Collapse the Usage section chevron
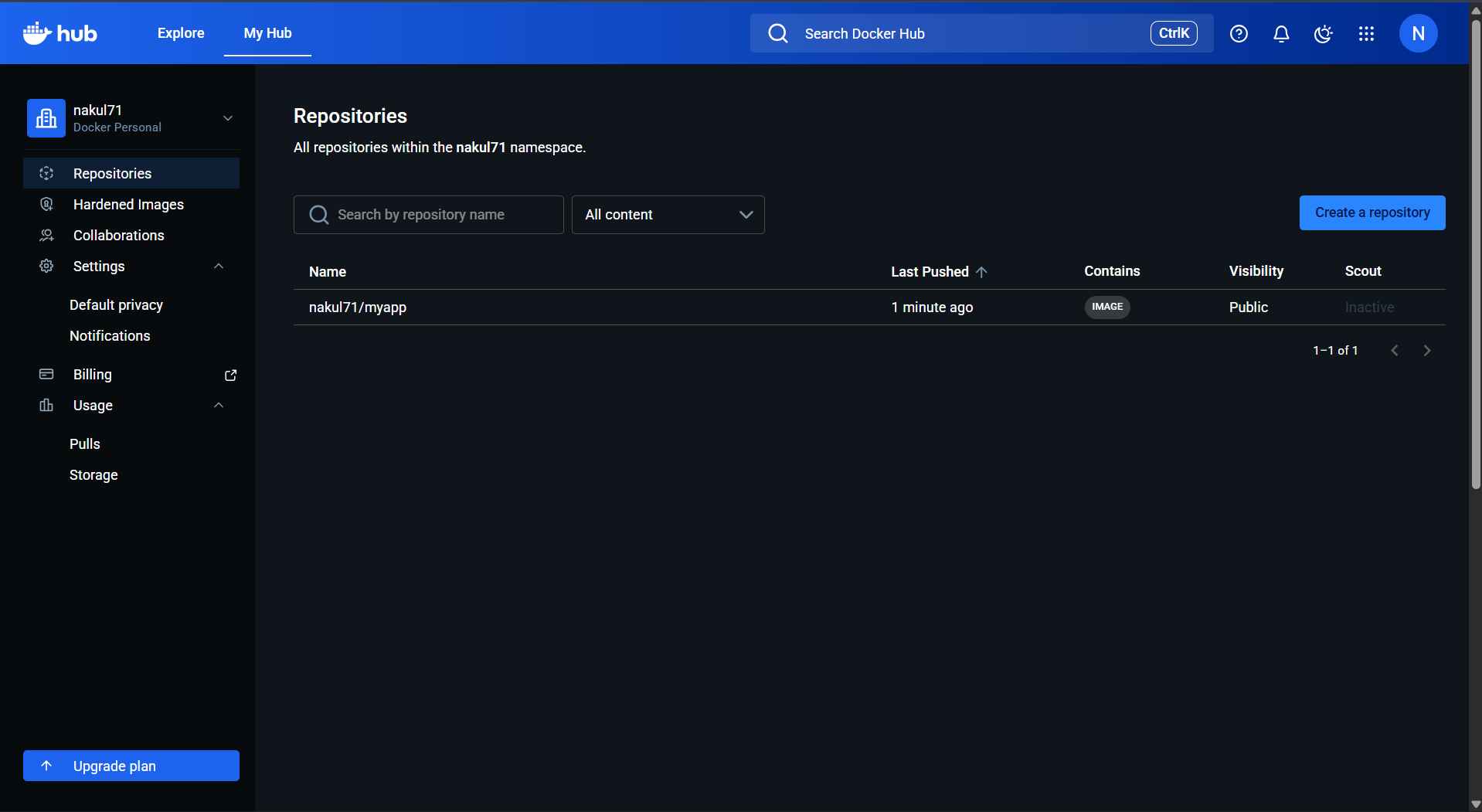 coord(219,405)
